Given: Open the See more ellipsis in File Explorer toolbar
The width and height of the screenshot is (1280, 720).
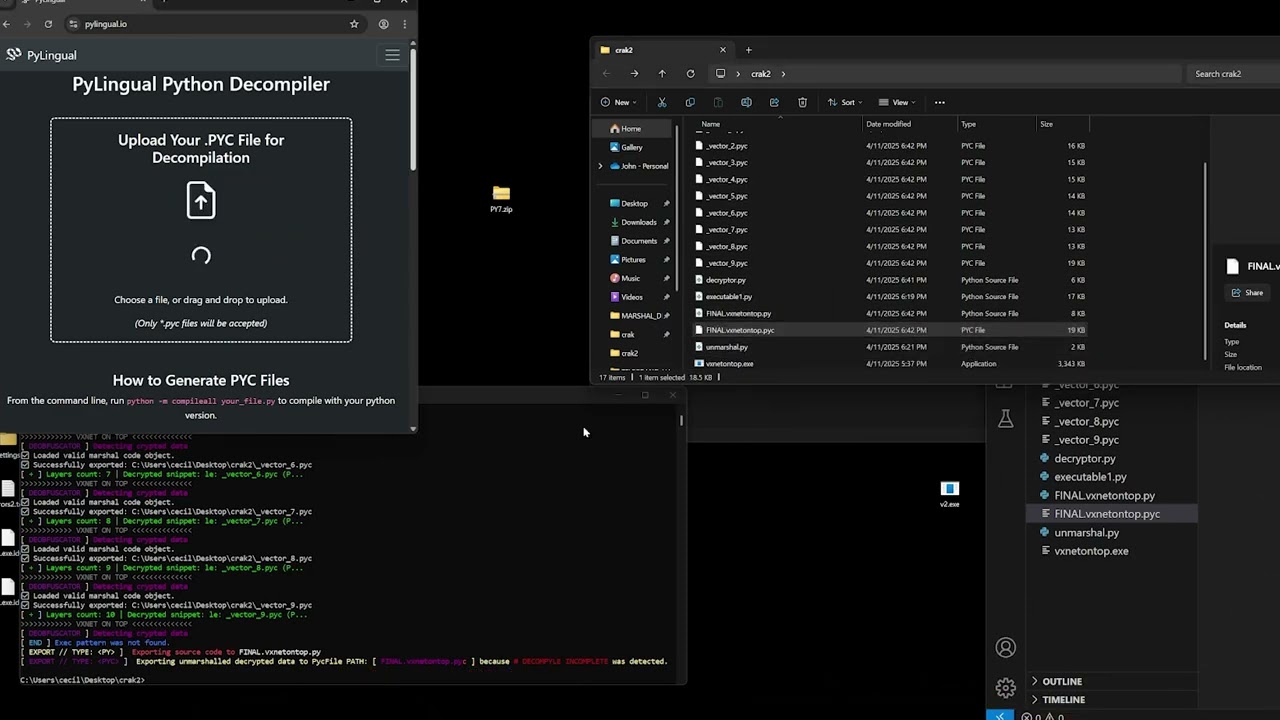Looking at the screenshot, I should pos(939,102).
